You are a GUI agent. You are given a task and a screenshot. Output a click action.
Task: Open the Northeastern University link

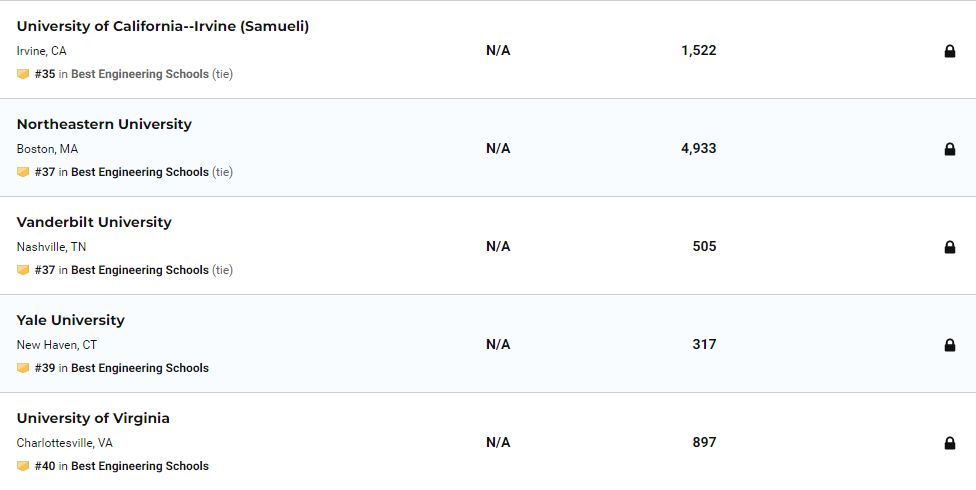click(104, 124)
